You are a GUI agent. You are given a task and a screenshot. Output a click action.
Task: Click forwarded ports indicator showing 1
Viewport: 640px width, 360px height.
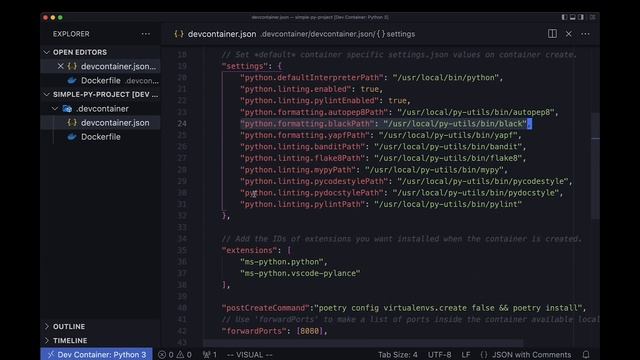point(210,354)
